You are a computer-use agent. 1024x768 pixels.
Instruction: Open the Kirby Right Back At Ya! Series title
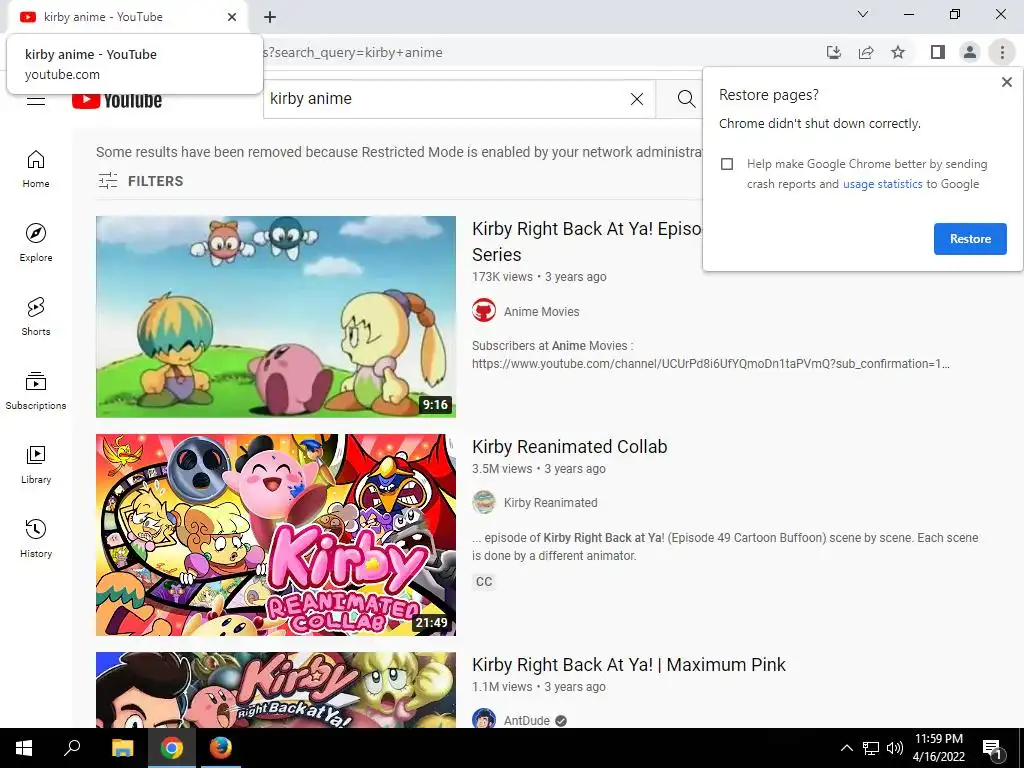pyautogui.click(x=586, y=242)
